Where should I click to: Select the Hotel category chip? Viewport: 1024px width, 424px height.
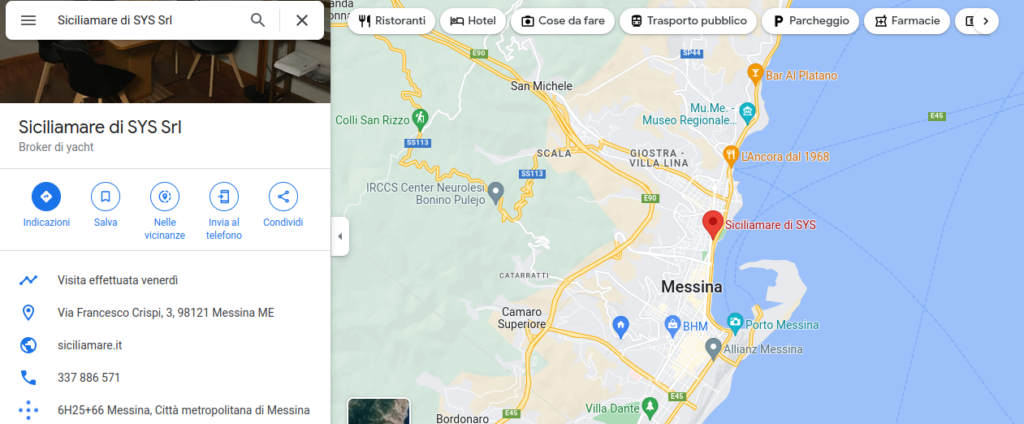point(473,21)
